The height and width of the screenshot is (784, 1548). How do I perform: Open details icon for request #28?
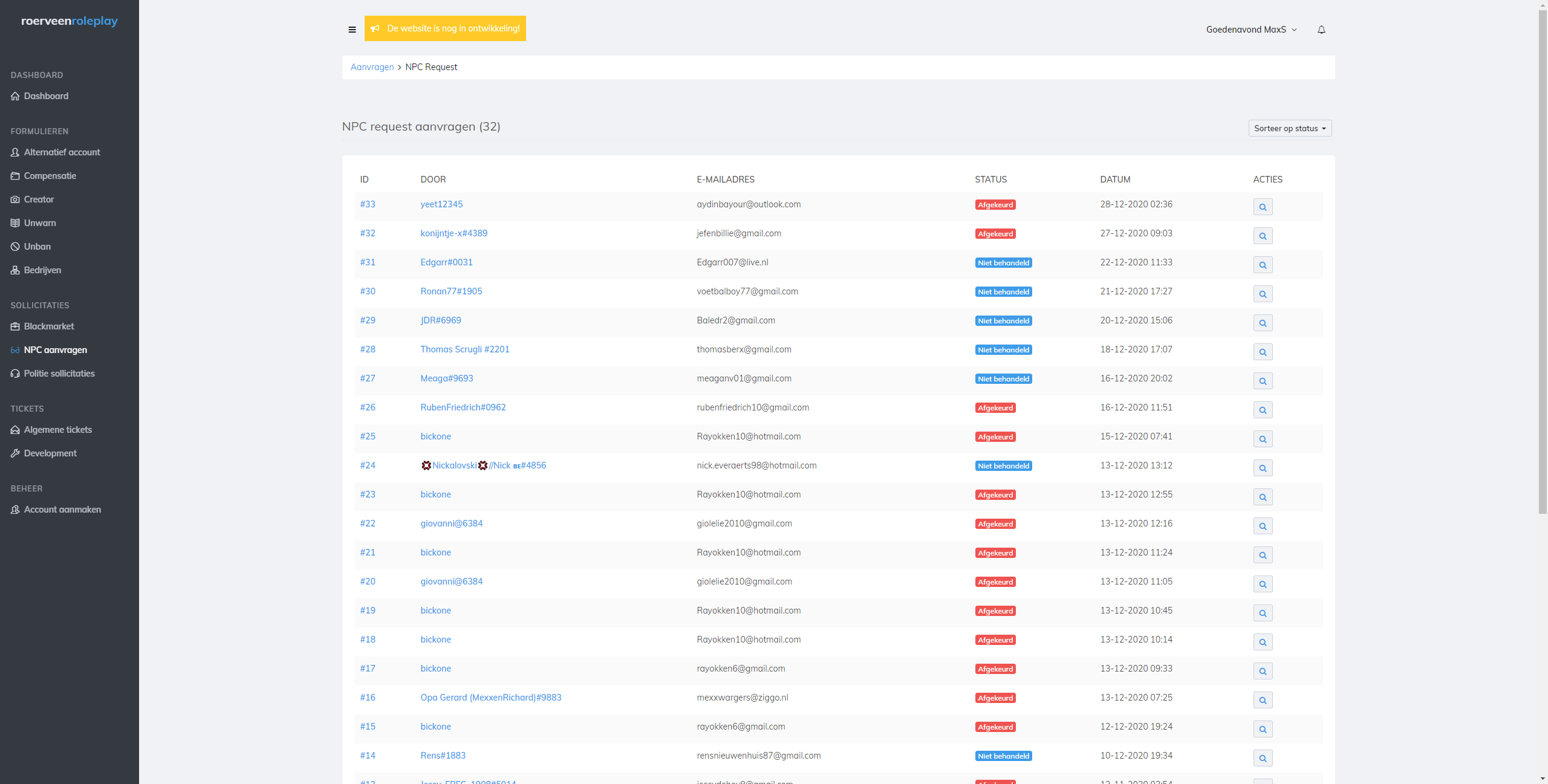pos(1263,352)
